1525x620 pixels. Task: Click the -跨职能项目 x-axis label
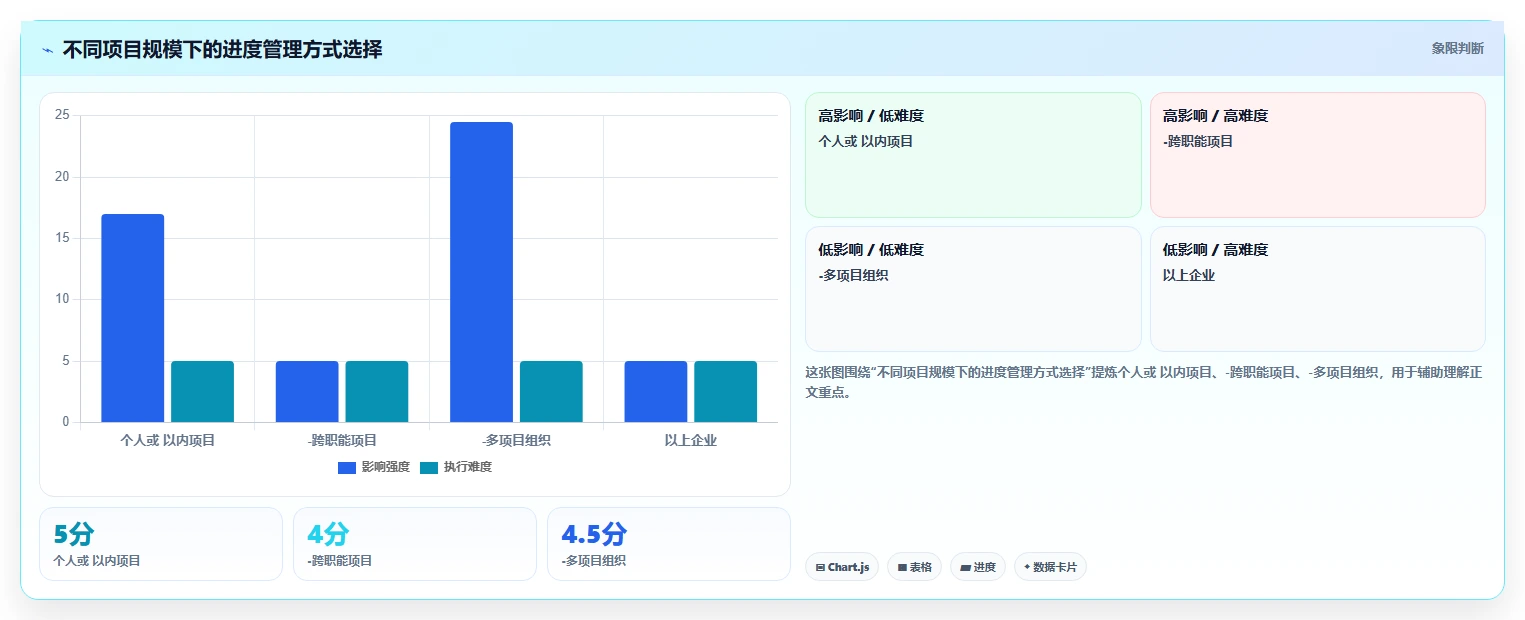pyautogui.click(x=342, y=440)
